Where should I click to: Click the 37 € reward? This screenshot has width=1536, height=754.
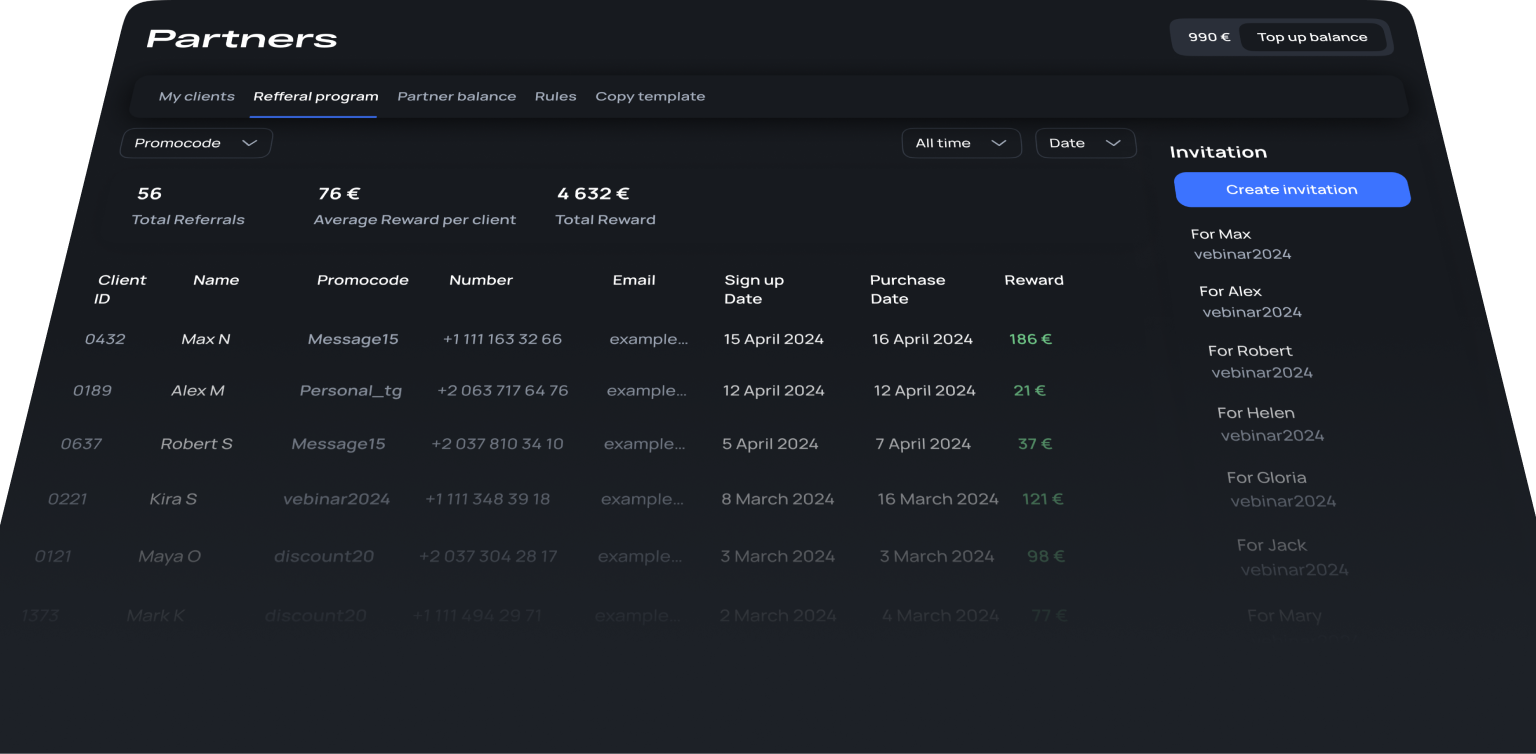[1035, 444]
